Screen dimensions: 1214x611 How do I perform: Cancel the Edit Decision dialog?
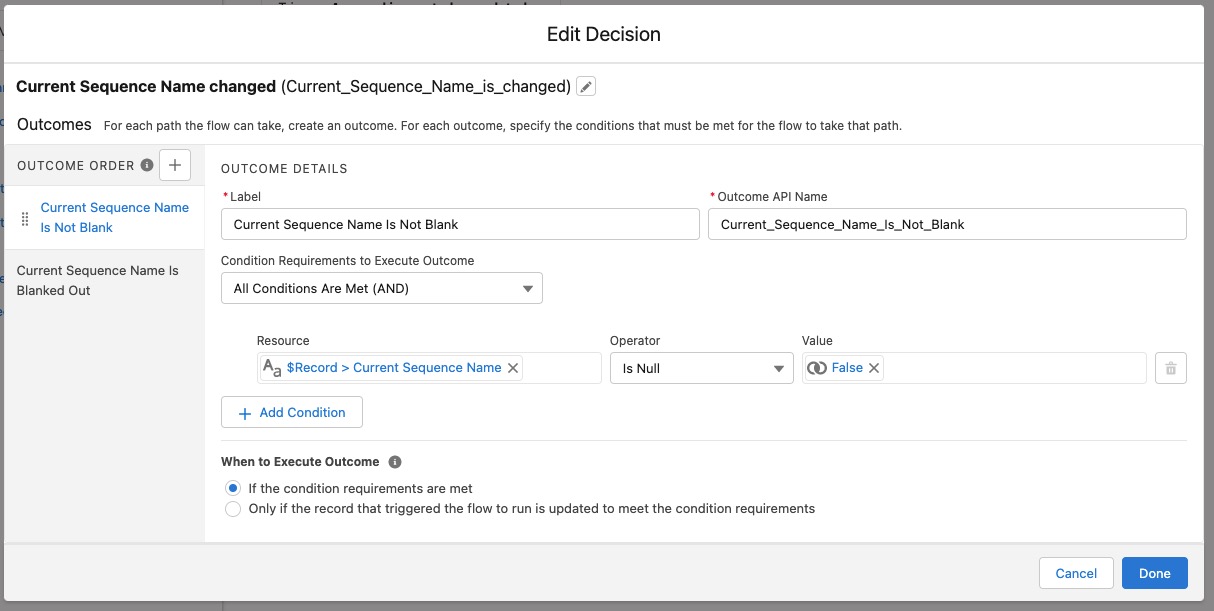1076,573
